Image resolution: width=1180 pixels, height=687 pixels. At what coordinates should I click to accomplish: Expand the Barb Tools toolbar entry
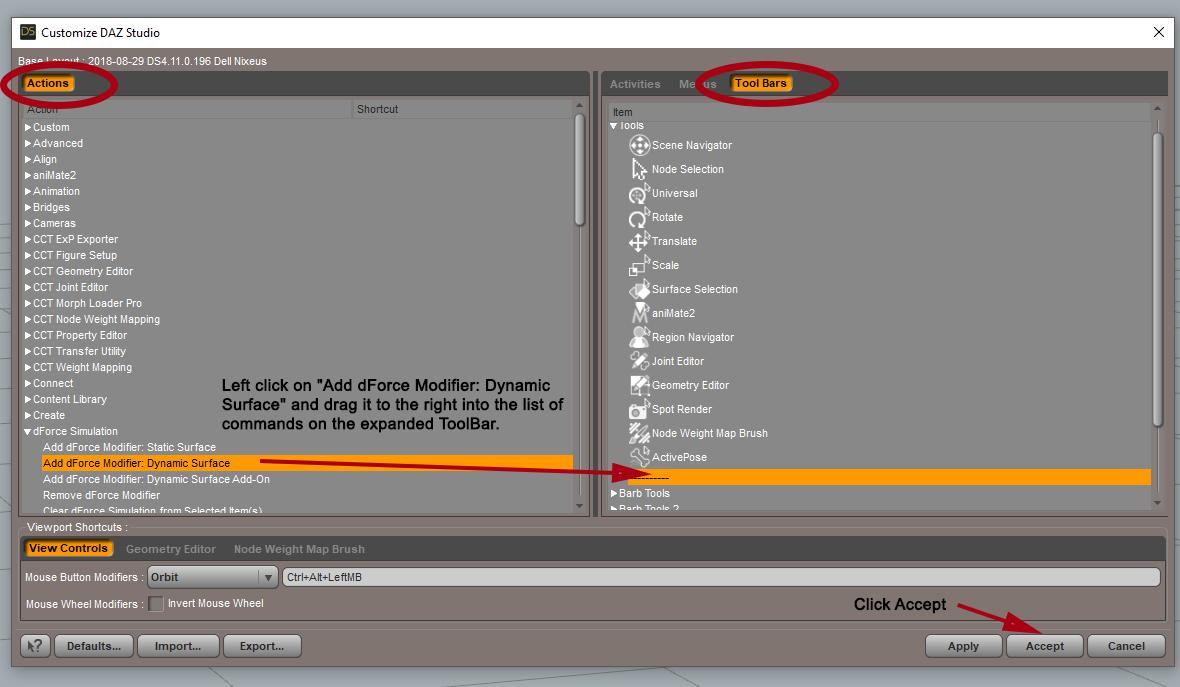click(x=613, y=494)
